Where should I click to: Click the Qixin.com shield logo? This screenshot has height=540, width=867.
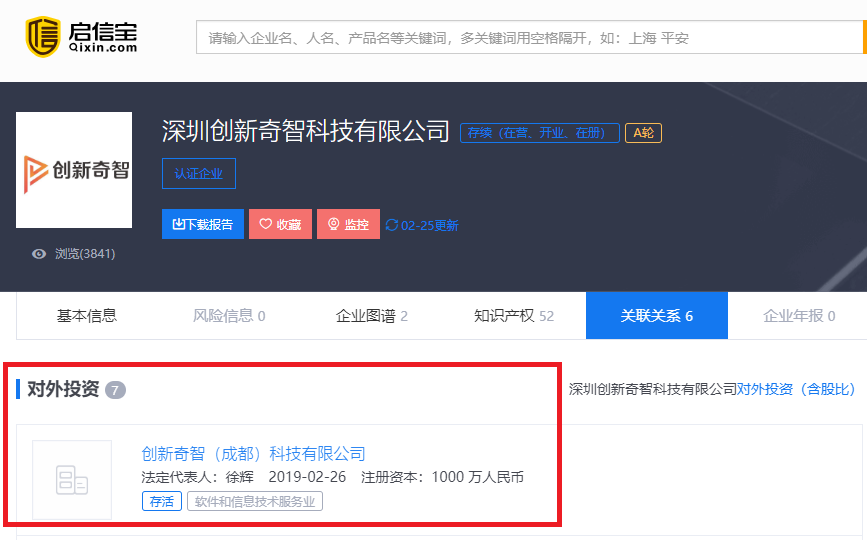click(x=43, y=37)
